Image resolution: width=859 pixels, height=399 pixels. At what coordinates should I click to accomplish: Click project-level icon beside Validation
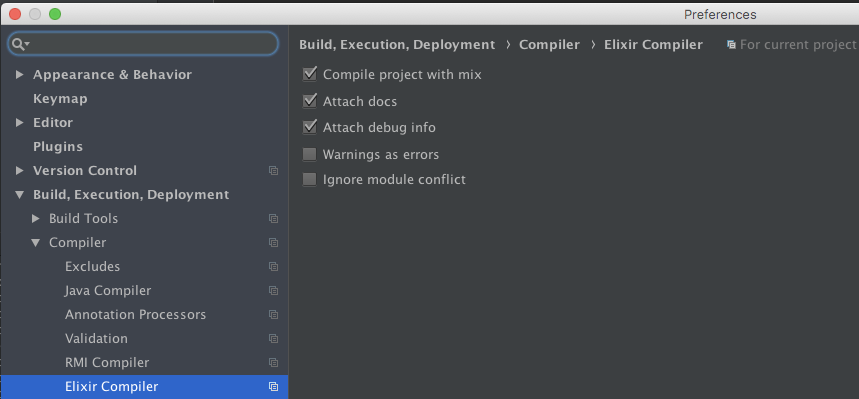pyautogui.click(x=273, y=339)
